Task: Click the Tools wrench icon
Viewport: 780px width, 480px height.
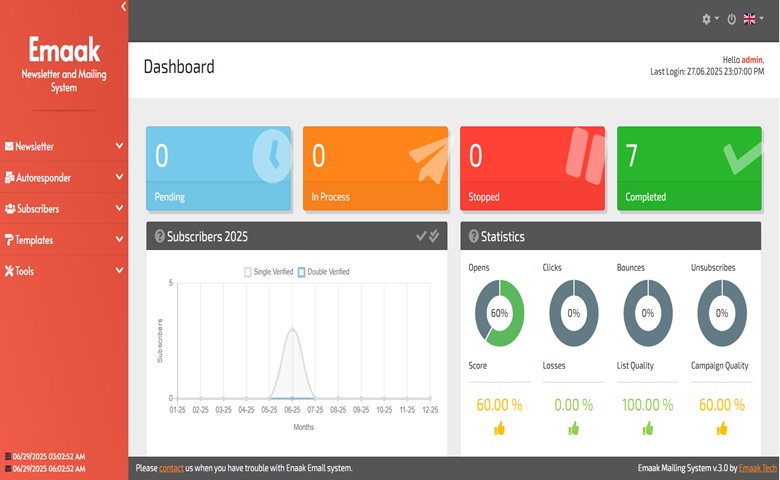Action: click(9, 271)
